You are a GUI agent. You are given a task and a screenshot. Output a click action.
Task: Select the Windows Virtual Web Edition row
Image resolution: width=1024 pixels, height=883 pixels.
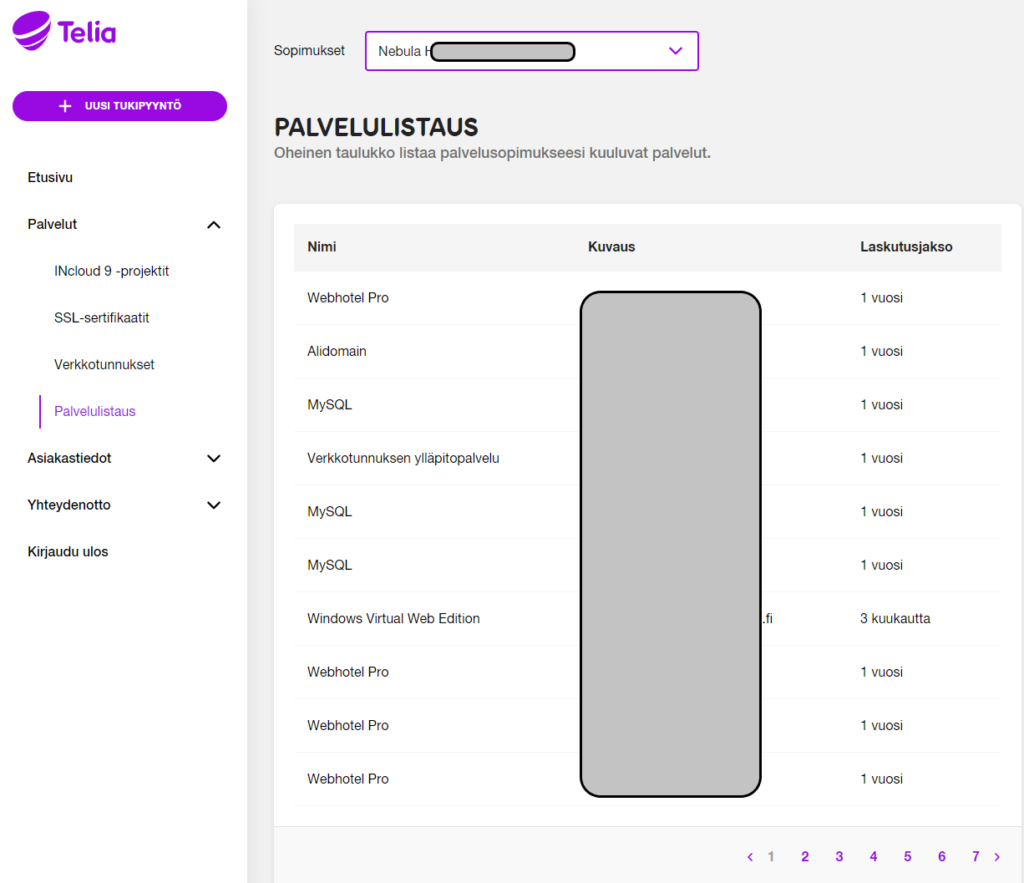tap(647, 618)
